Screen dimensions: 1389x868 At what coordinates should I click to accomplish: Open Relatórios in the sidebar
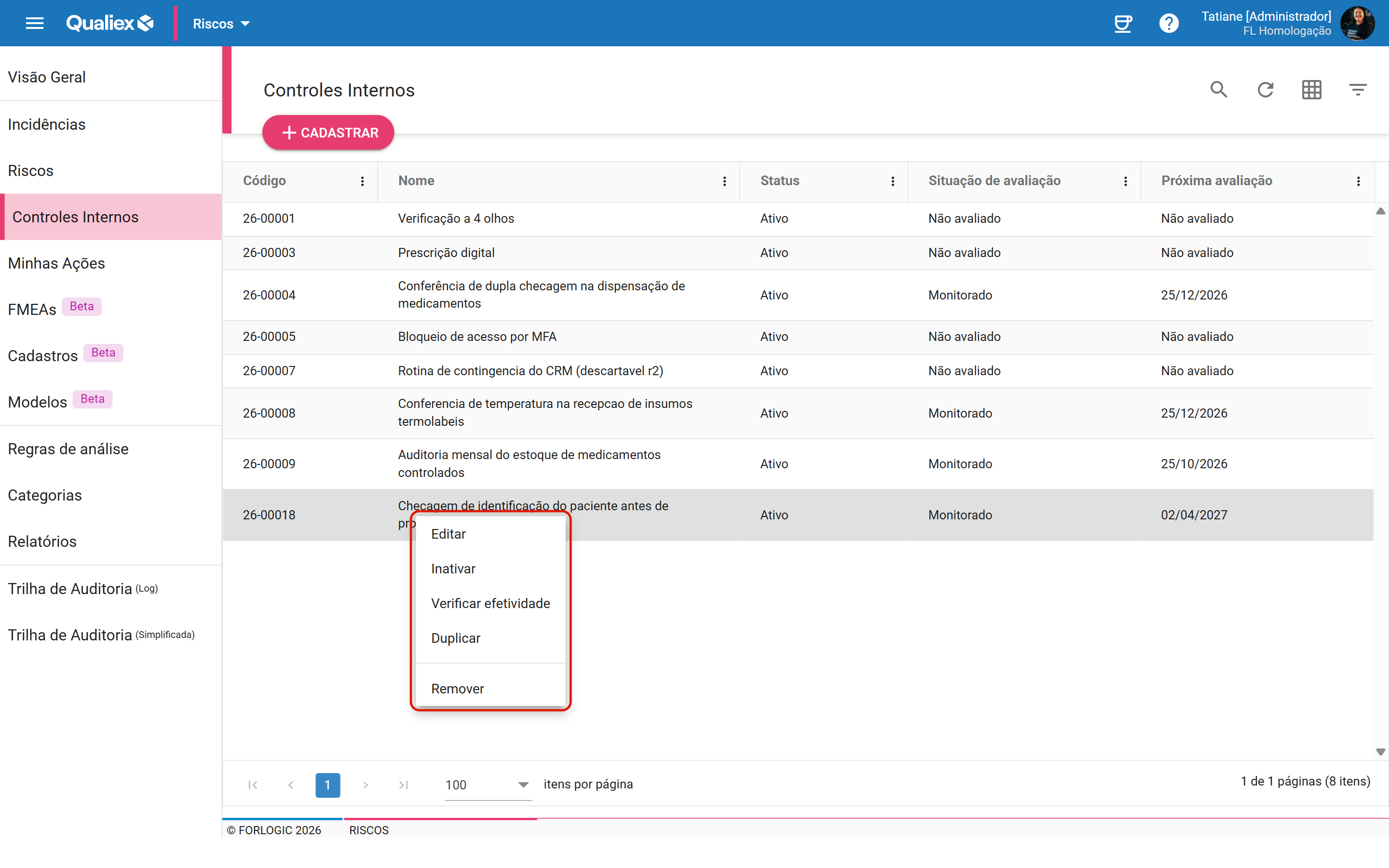point(111,541)
